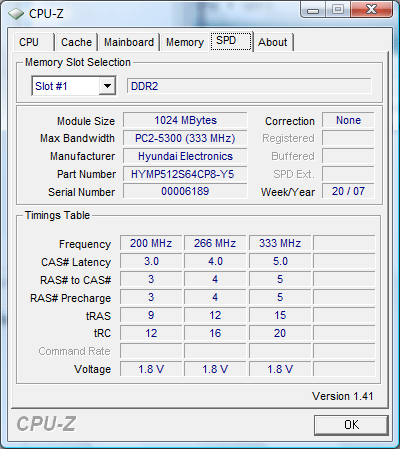Click the RAS# Precharge label
This screenshot has width=400, height=449.
tap(70, 298)
